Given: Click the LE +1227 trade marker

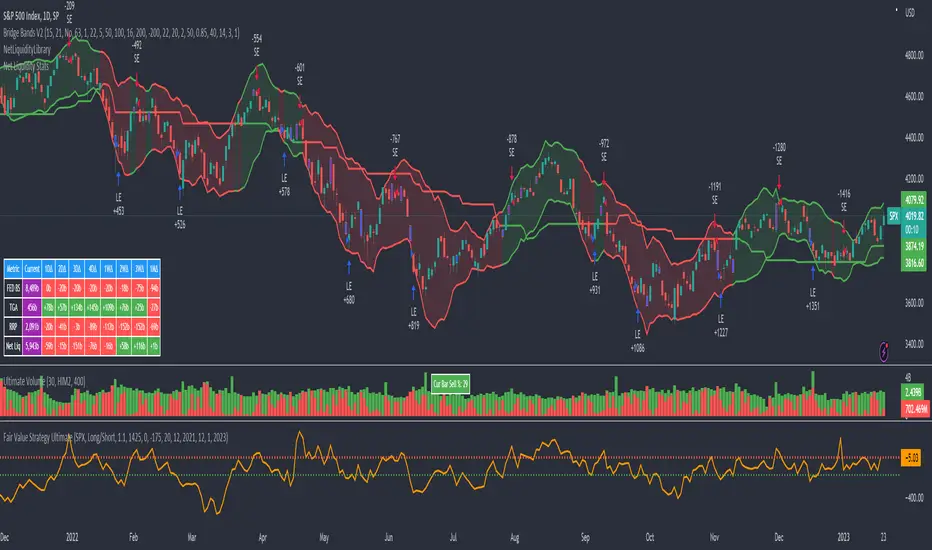Looking at the screenshot, I should 720,325.
